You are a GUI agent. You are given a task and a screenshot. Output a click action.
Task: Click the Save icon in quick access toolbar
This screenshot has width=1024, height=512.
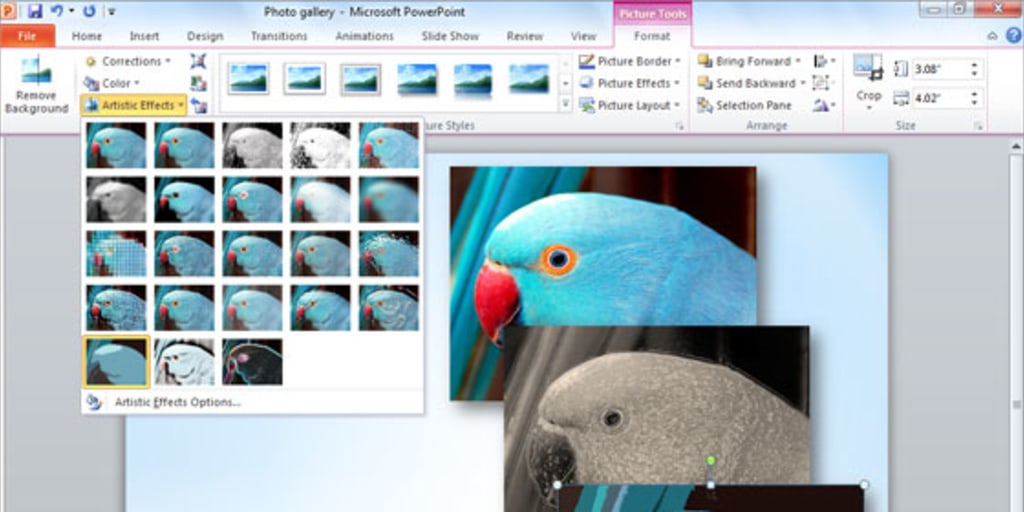click(x=35, y=11)
